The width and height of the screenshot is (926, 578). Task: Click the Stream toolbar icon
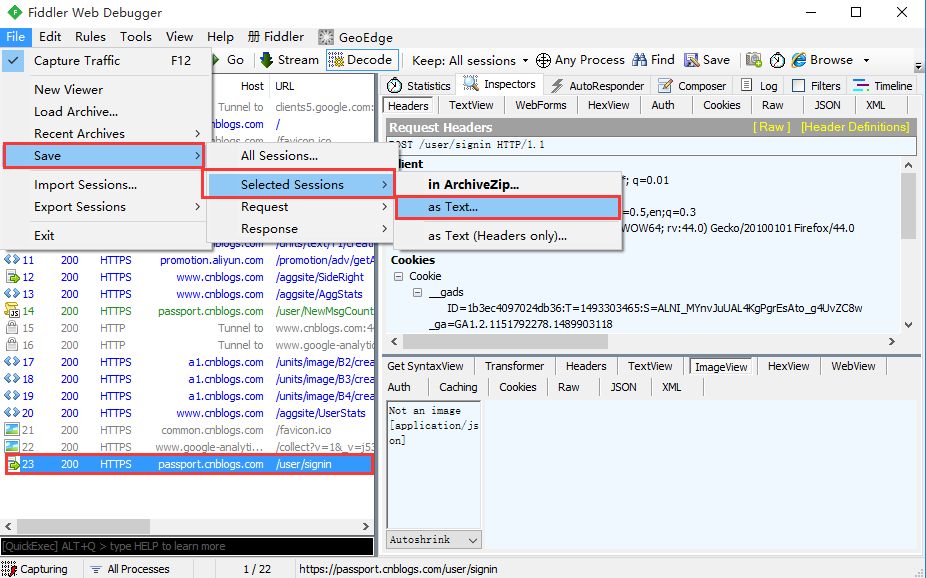(x=267, y=60)
